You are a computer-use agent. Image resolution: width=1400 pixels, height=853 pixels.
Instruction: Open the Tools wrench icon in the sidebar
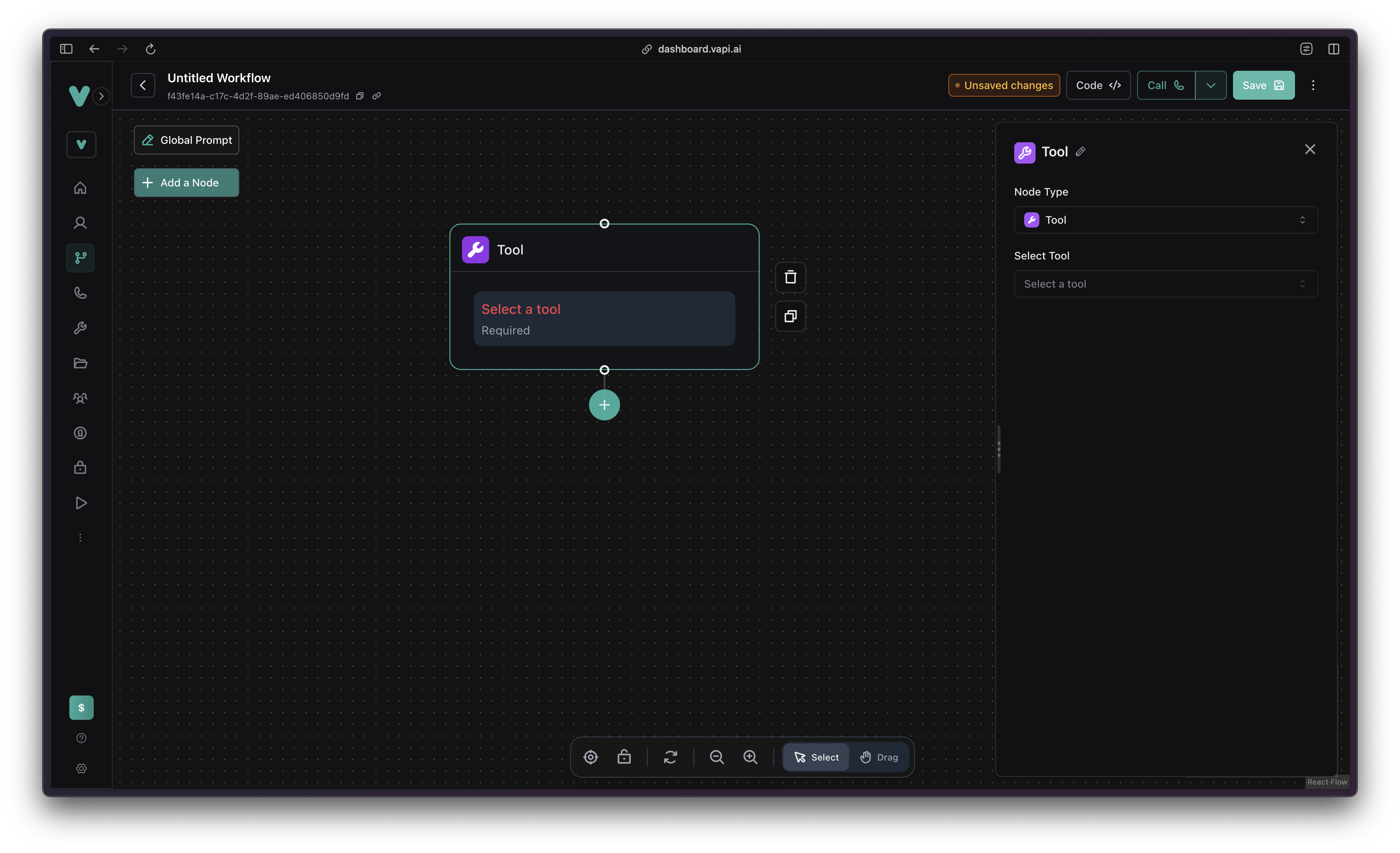click(80, 328)
